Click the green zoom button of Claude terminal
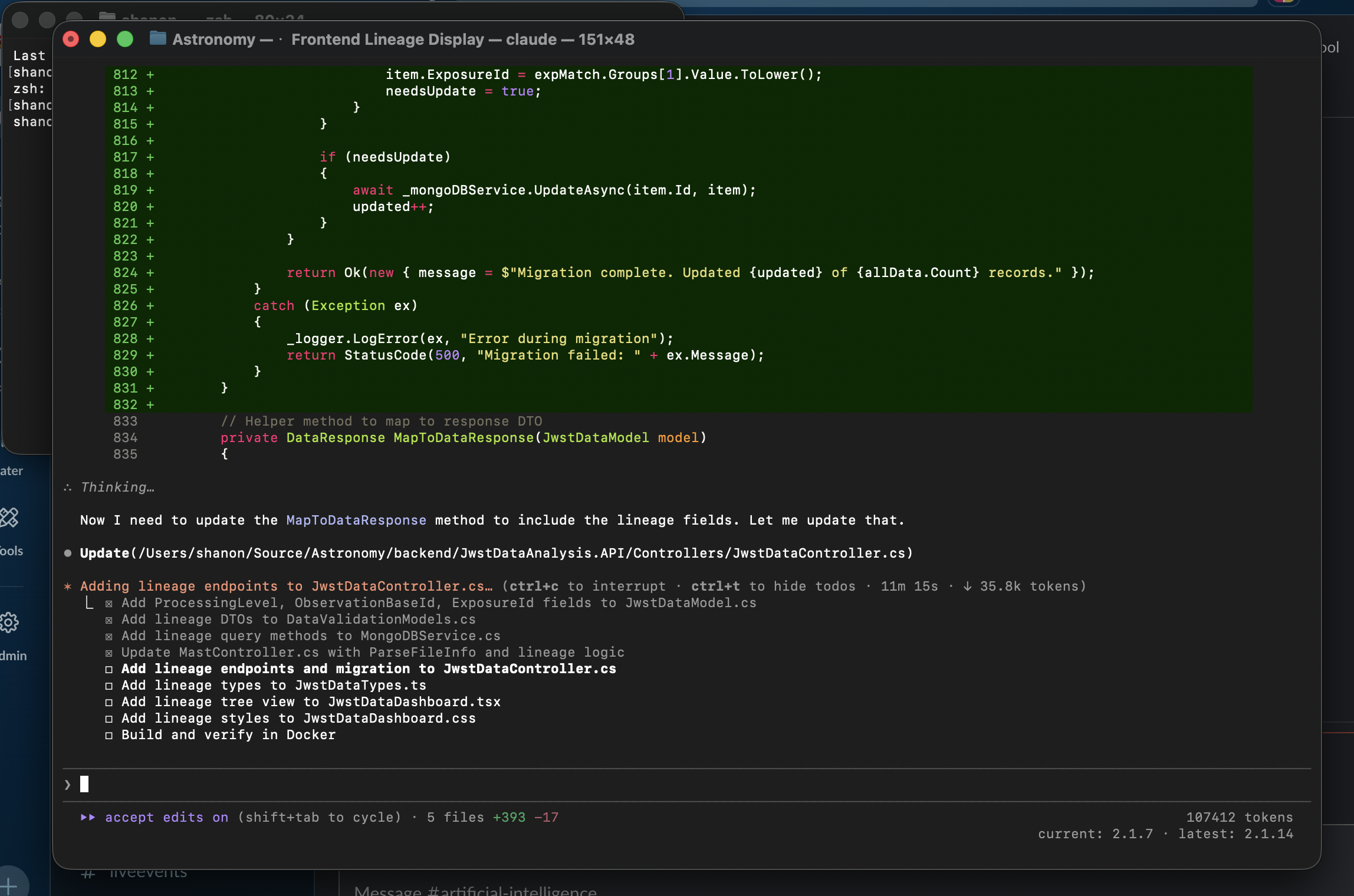The image size is (1354, 896). point(125,39)
